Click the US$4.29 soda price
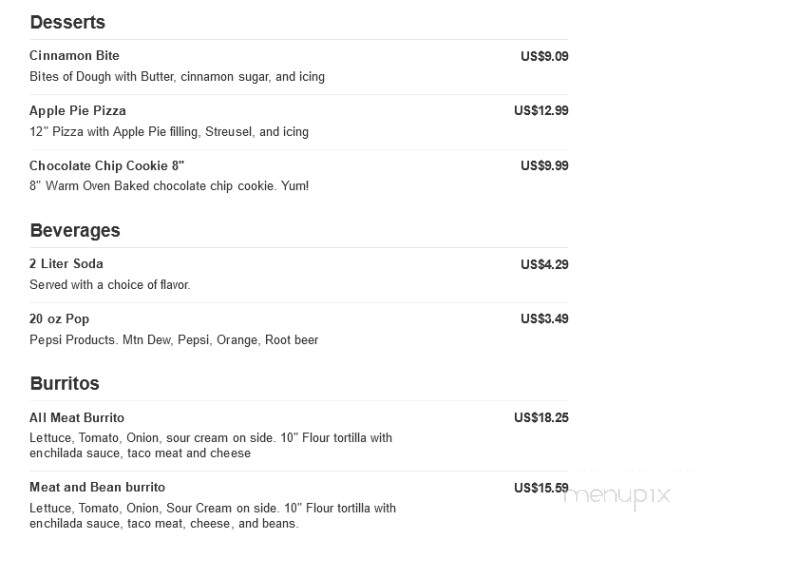 tap(544, 264)
